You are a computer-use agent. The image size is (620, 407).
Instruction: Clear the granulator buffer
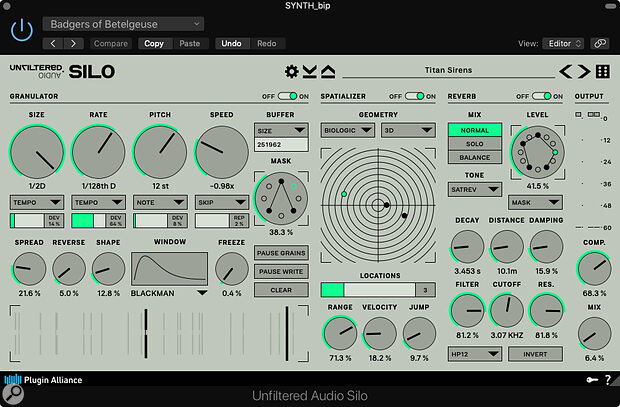point(281,290)
